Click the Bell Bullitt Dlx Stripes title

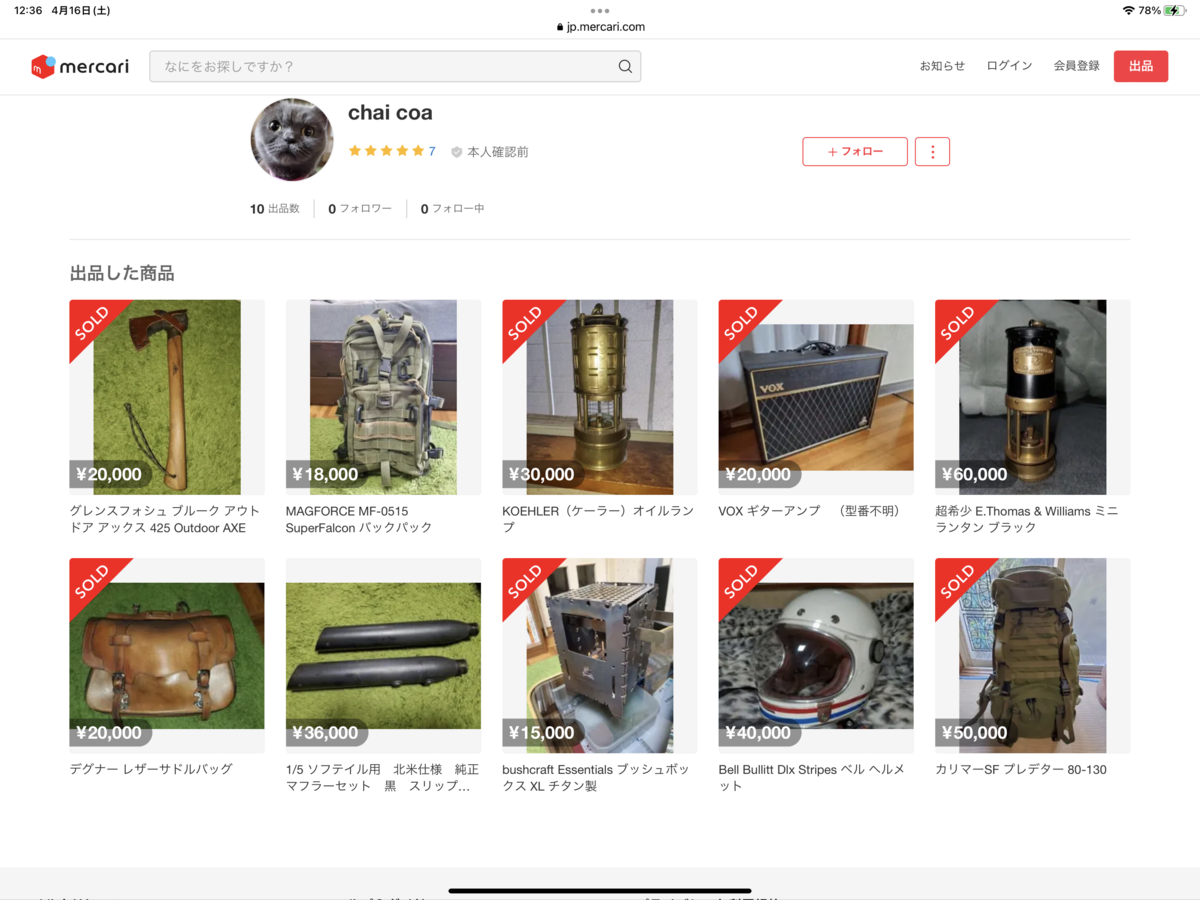[812, 778]
